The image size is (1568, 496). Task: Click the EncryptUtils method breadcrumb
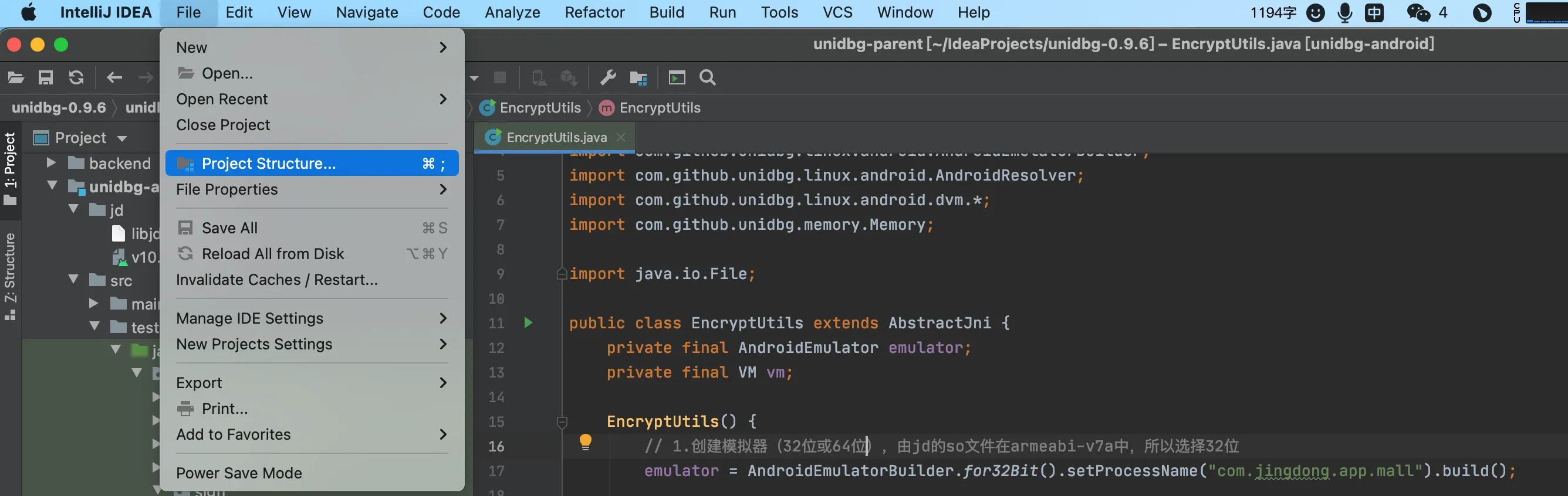point(650,108)
